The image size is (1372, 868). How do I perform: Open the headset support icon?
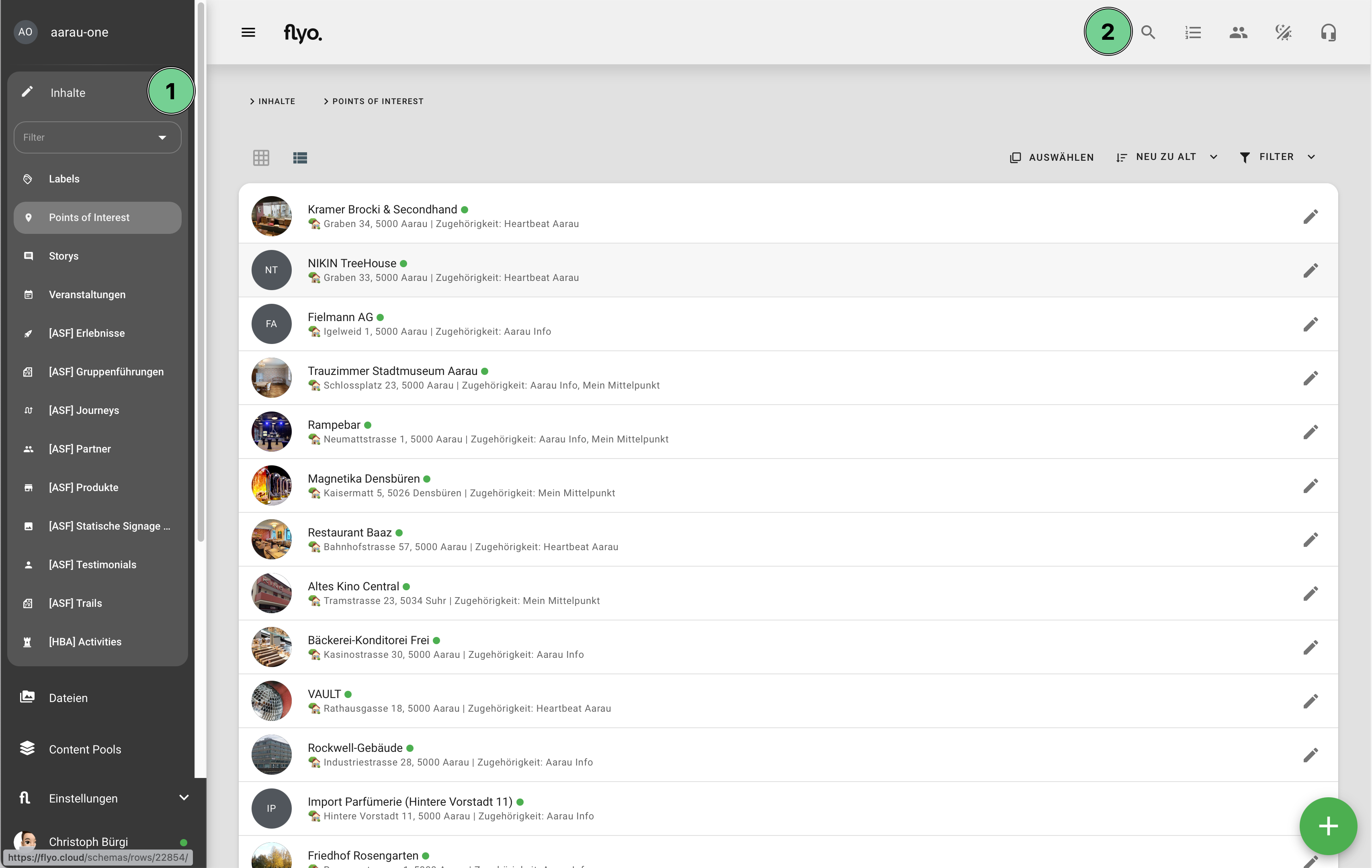click(1328, 33)
